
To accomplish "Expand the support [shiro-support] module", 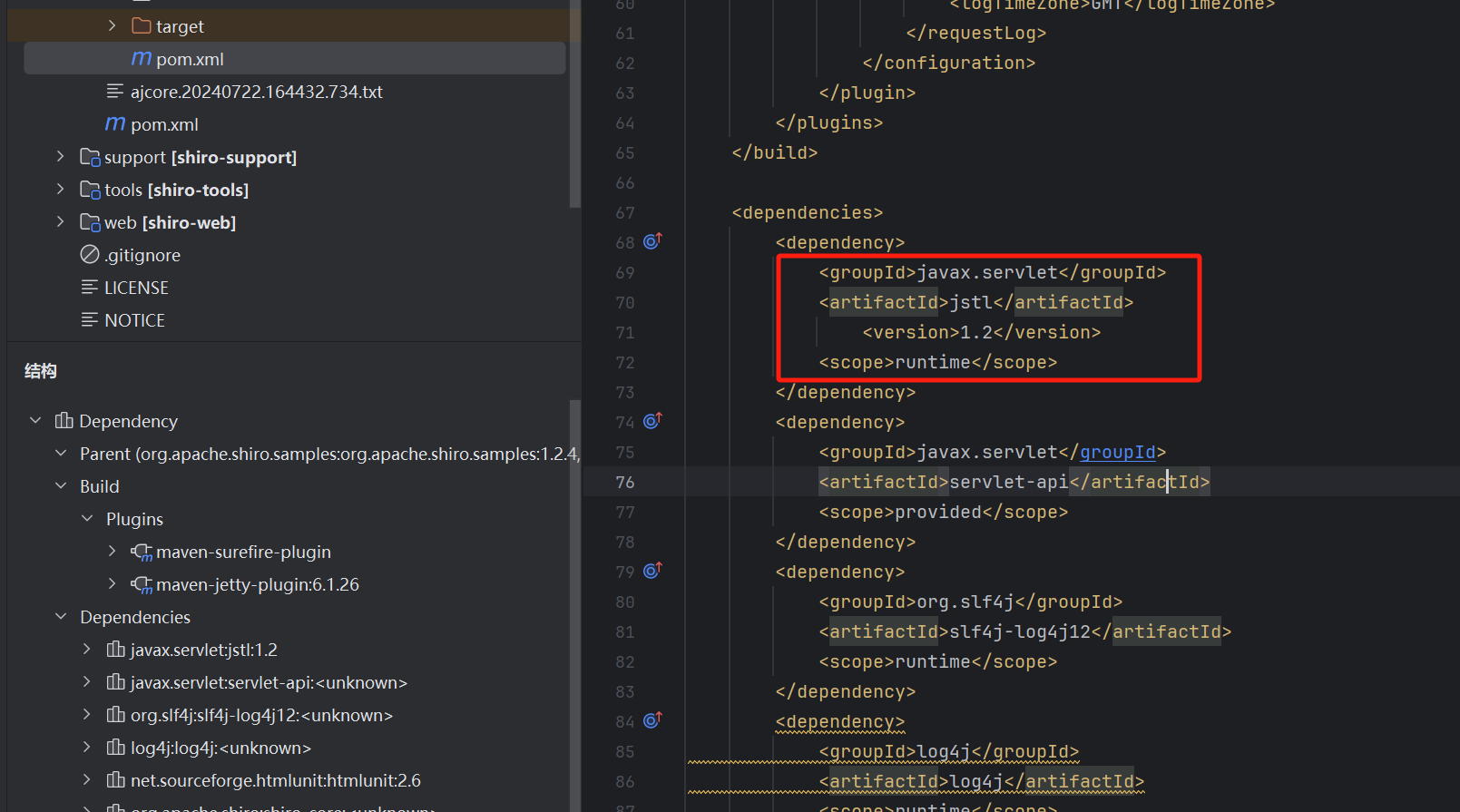I will 61,157.
